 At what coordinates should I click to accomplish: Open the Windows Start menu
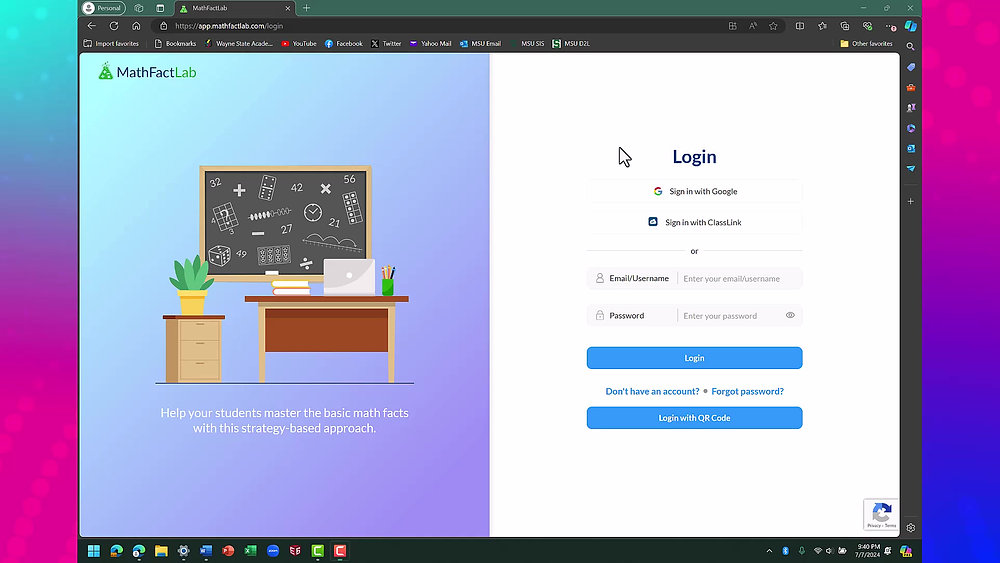pyautogui.click(x=94, y=551)
